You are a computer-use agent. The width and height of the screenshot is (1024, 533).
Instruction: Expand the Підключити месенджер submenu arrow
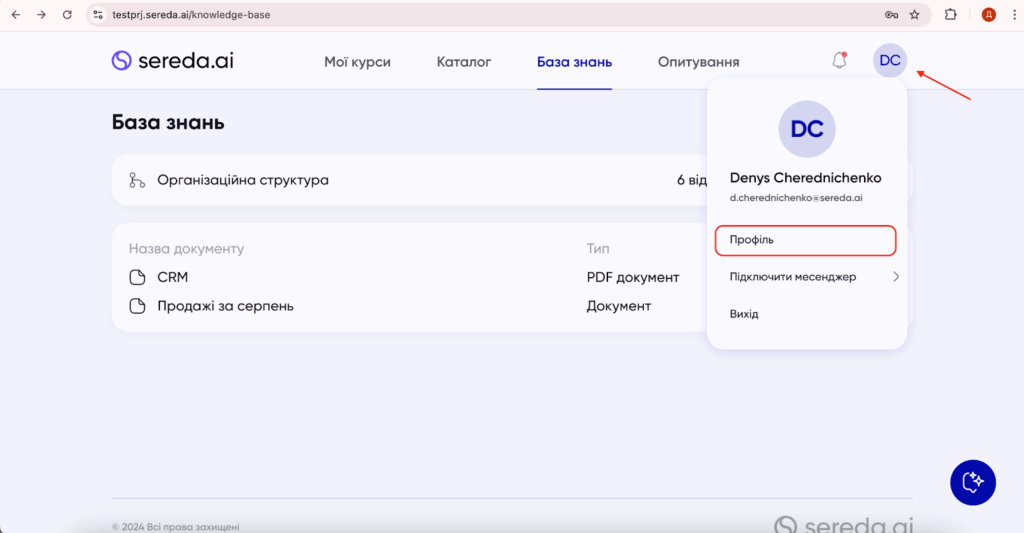pos(895,277)
